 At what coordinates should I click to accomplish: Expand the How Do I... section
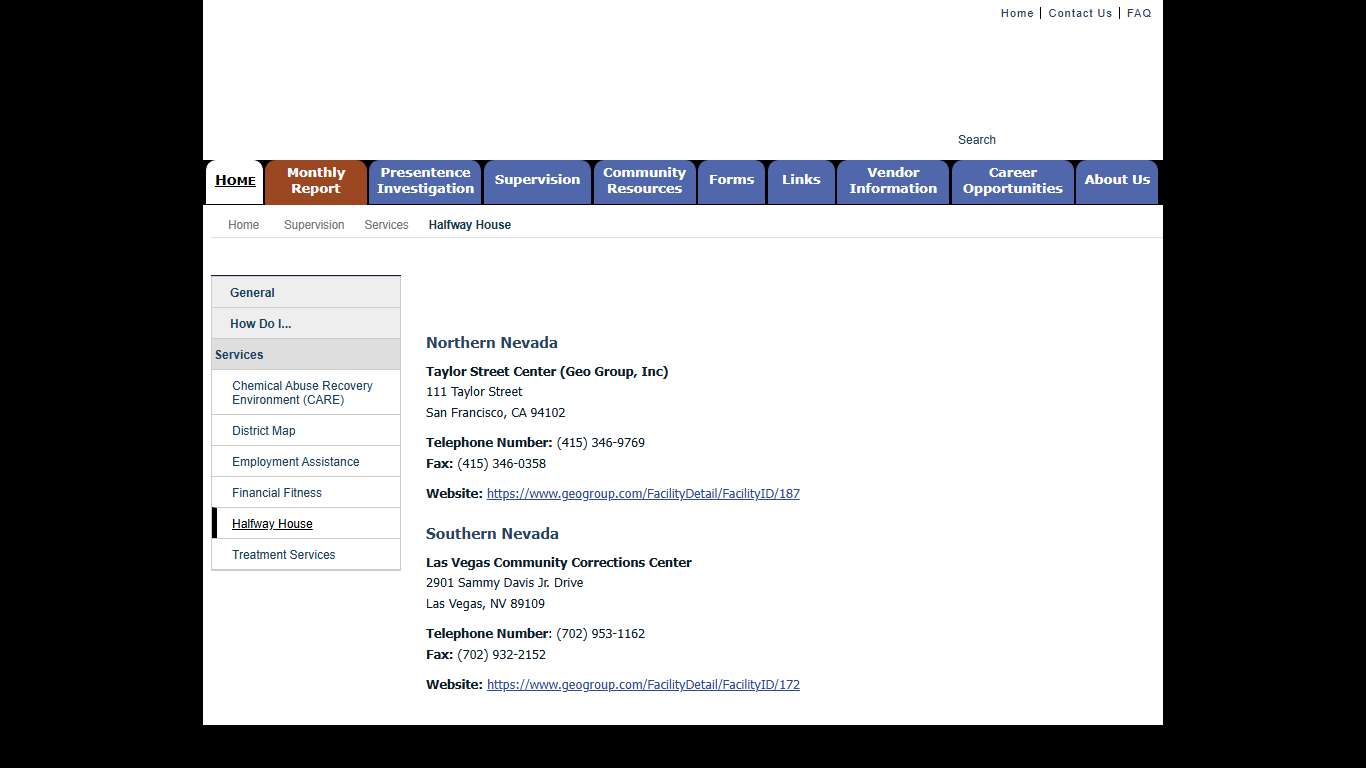click(x=260, y=324)
